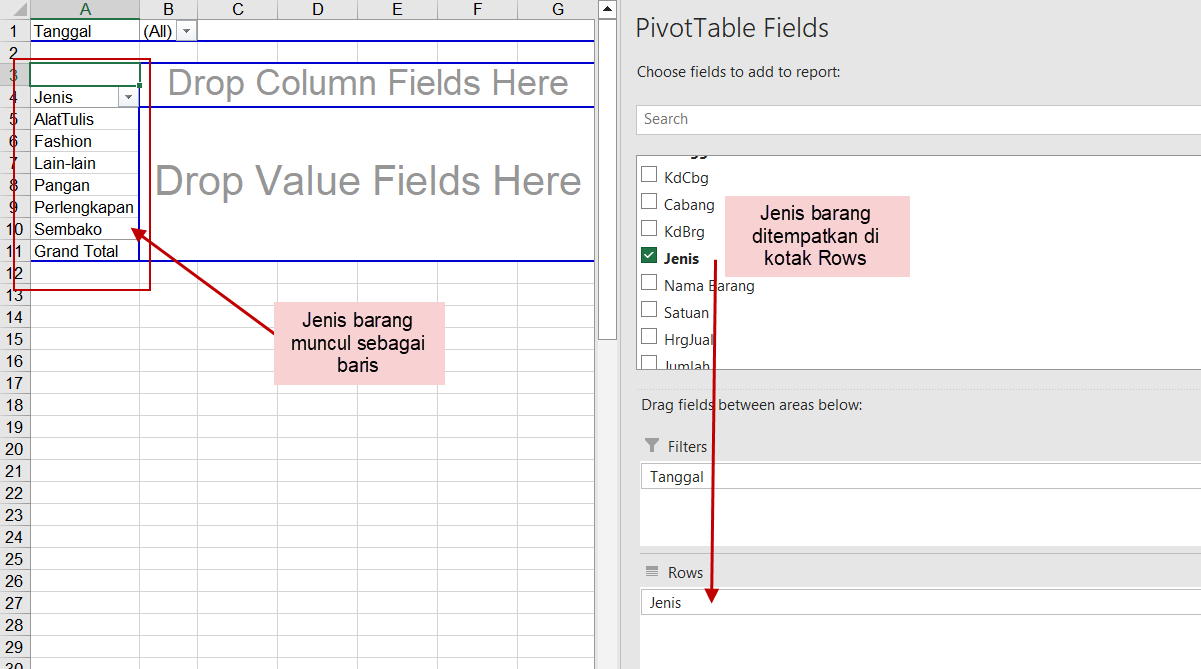This screenshot has width=1201, height=669.
Task: Uncheck the Jenis field checkbox
Action: pos(649,257)
